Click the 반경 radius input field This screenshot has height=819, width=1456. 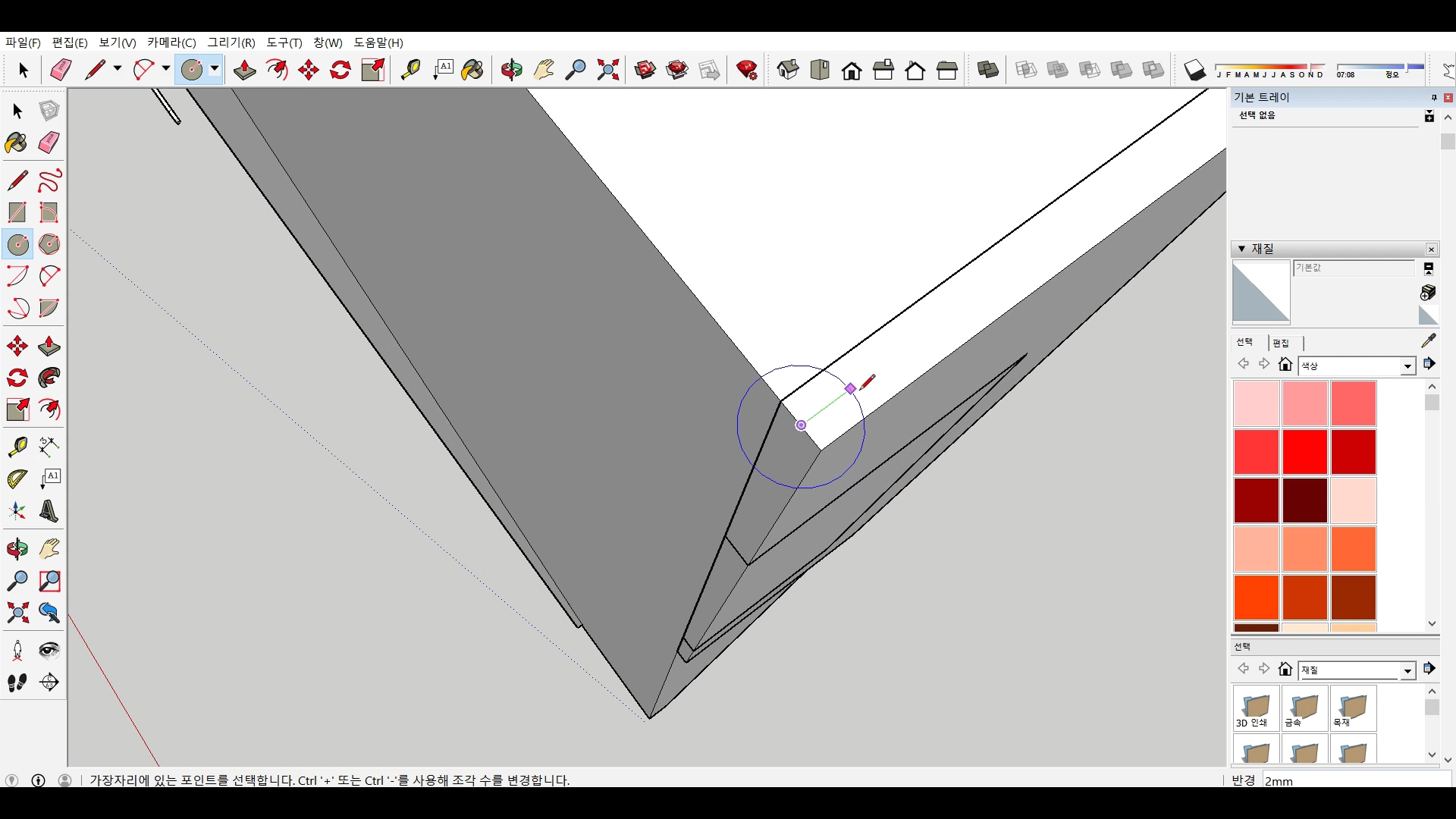(1354, 780)
